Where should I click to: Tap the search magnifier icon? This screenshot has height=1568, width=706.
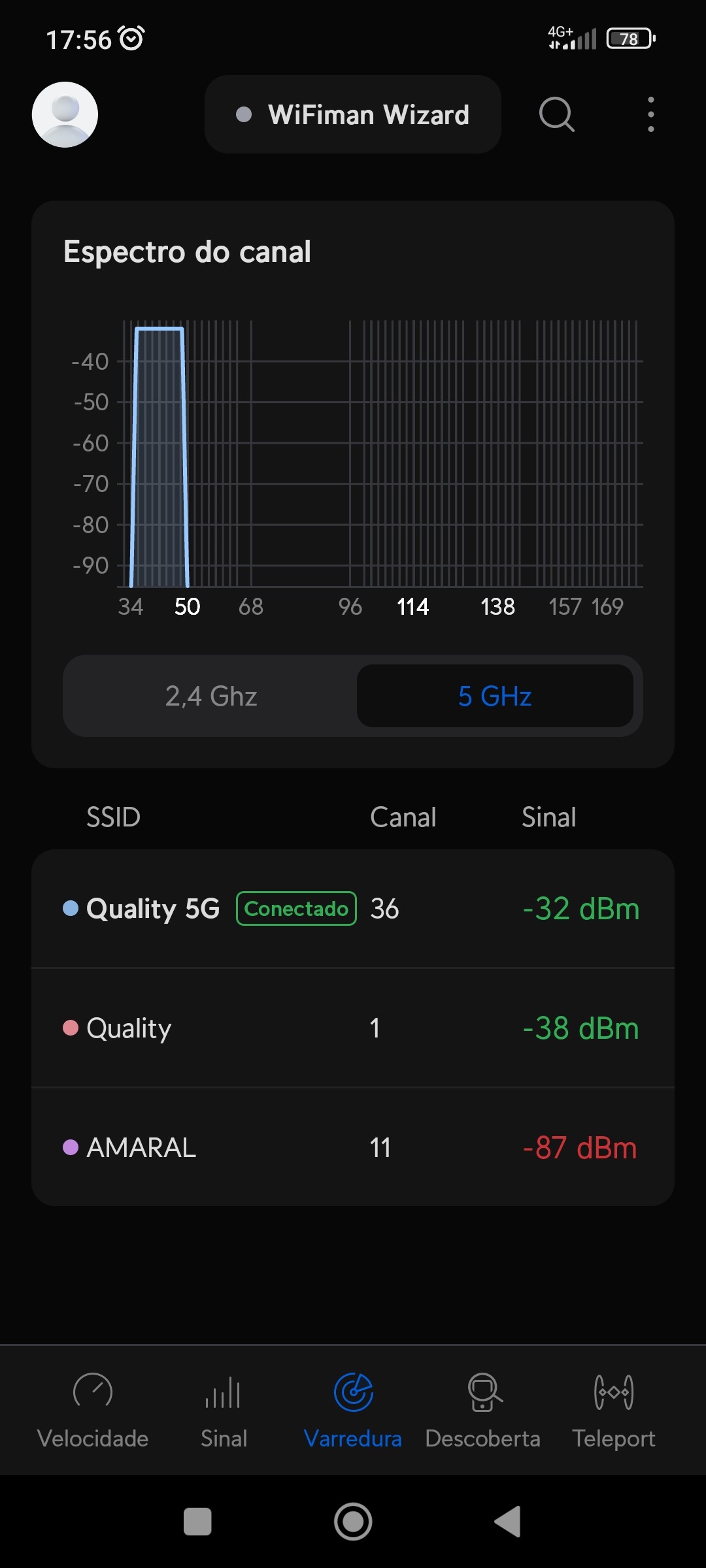tap(556, 114)
